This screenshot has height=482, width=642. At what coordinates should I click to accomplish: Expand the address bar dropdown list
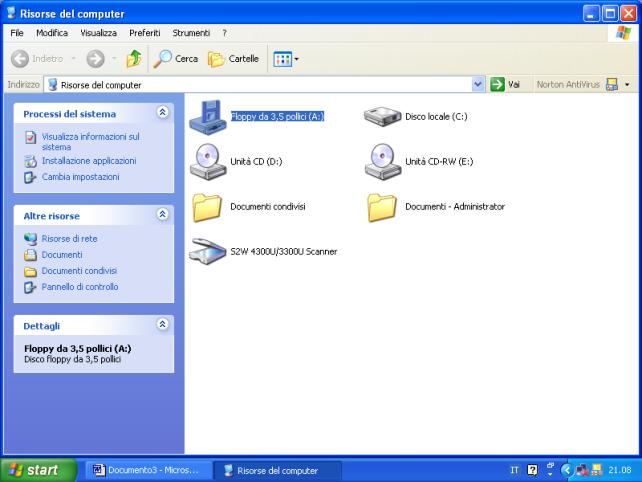(x=477, y=85)
